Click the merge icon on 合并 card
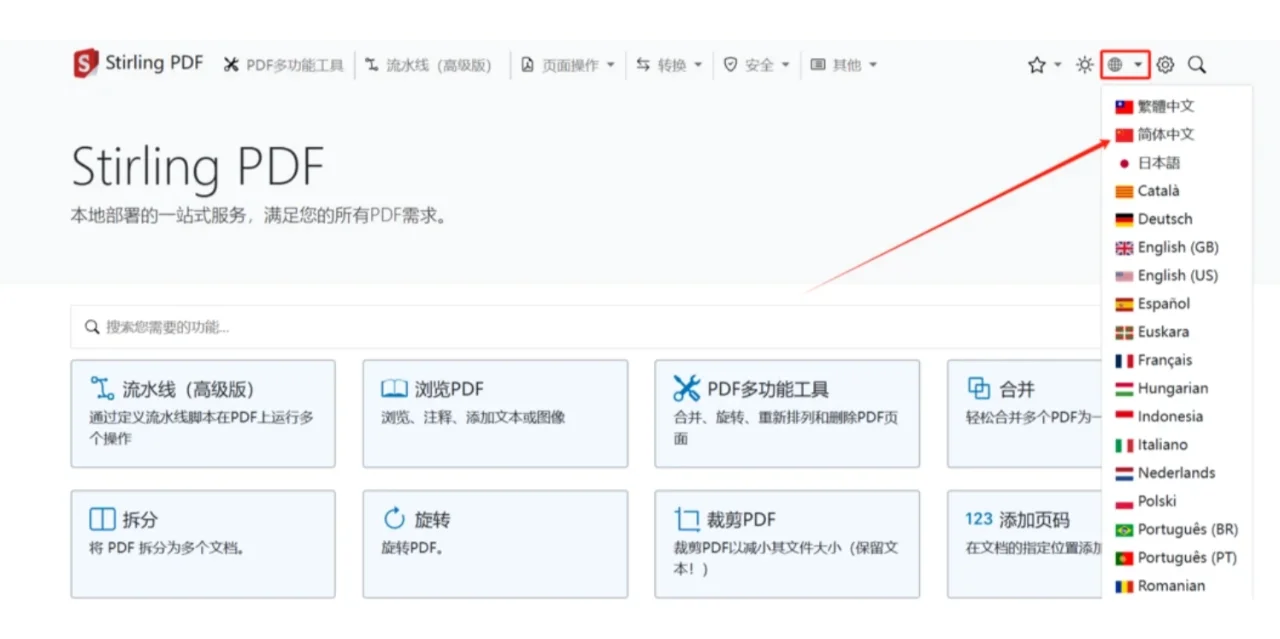This screenshot has width=1280, height=639. point(978,388)
